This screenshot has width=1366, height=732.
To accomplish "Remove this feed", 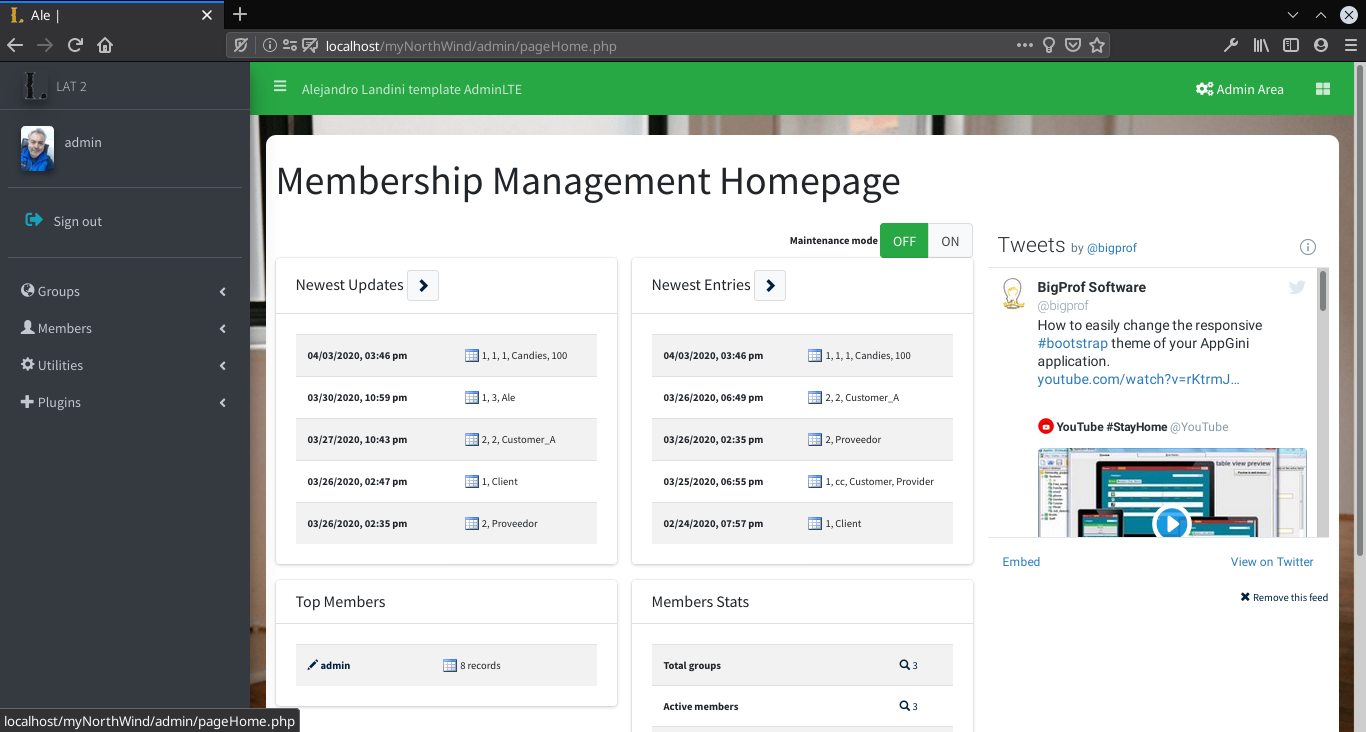I will [x=1284, y=597].
